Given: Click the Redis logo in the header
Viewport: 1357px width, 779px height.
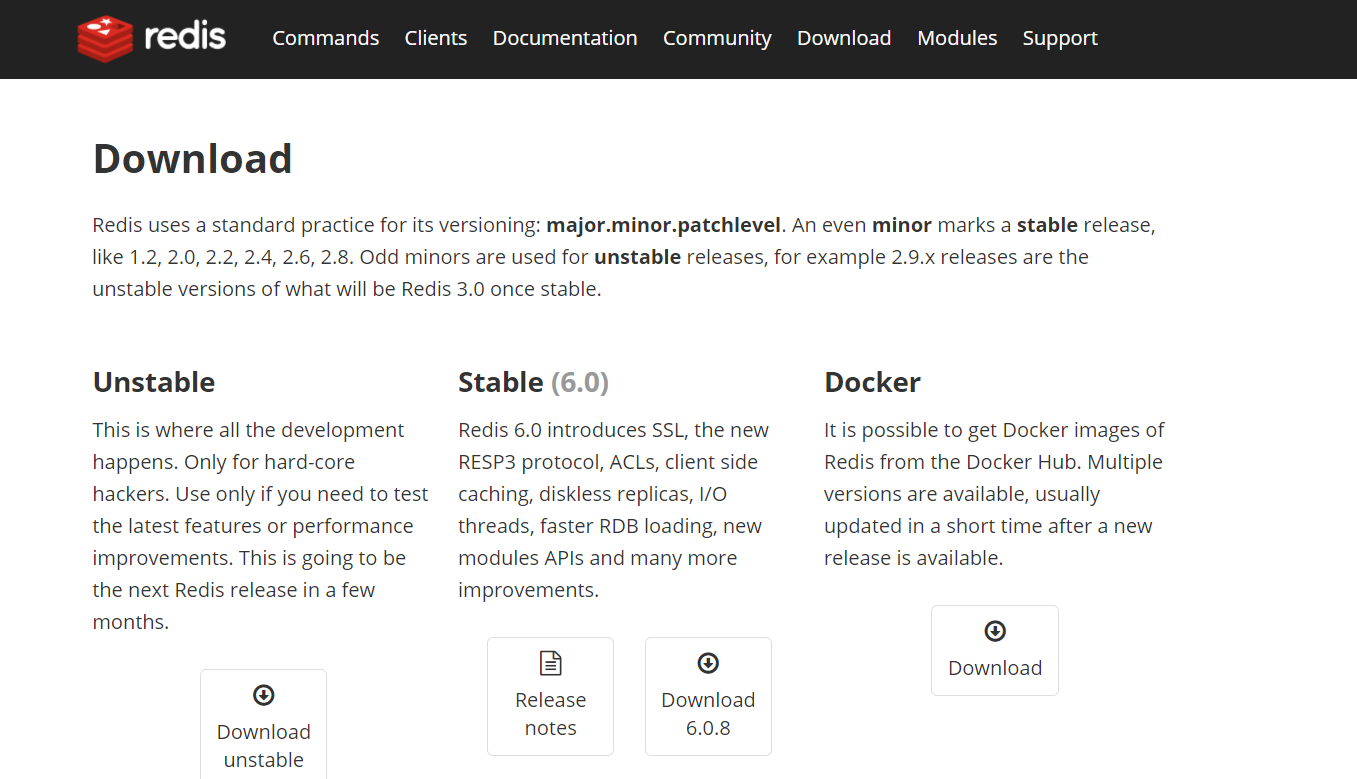Looking at the screenshot, I should tap(152, 38).
